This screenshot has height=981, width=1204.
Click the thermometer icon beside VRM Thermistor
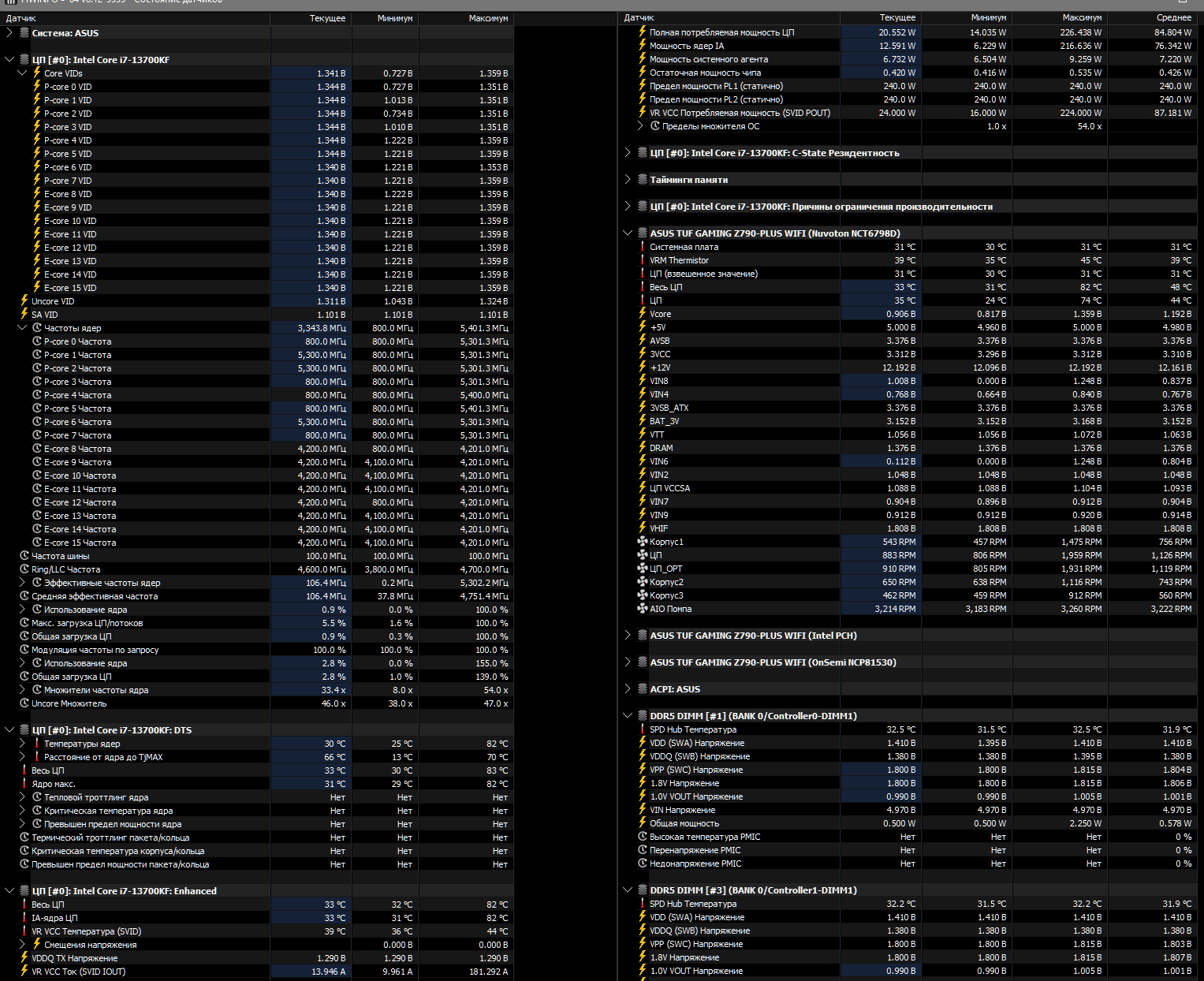[643, 260]
